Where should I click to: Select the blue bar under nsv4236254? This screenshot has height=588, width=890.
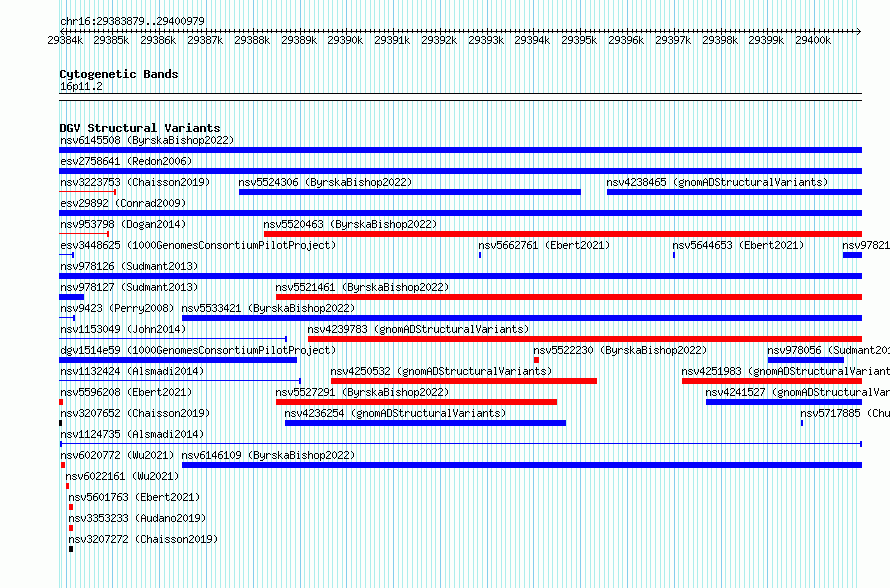pyautogui.click(x=425, y=423)
